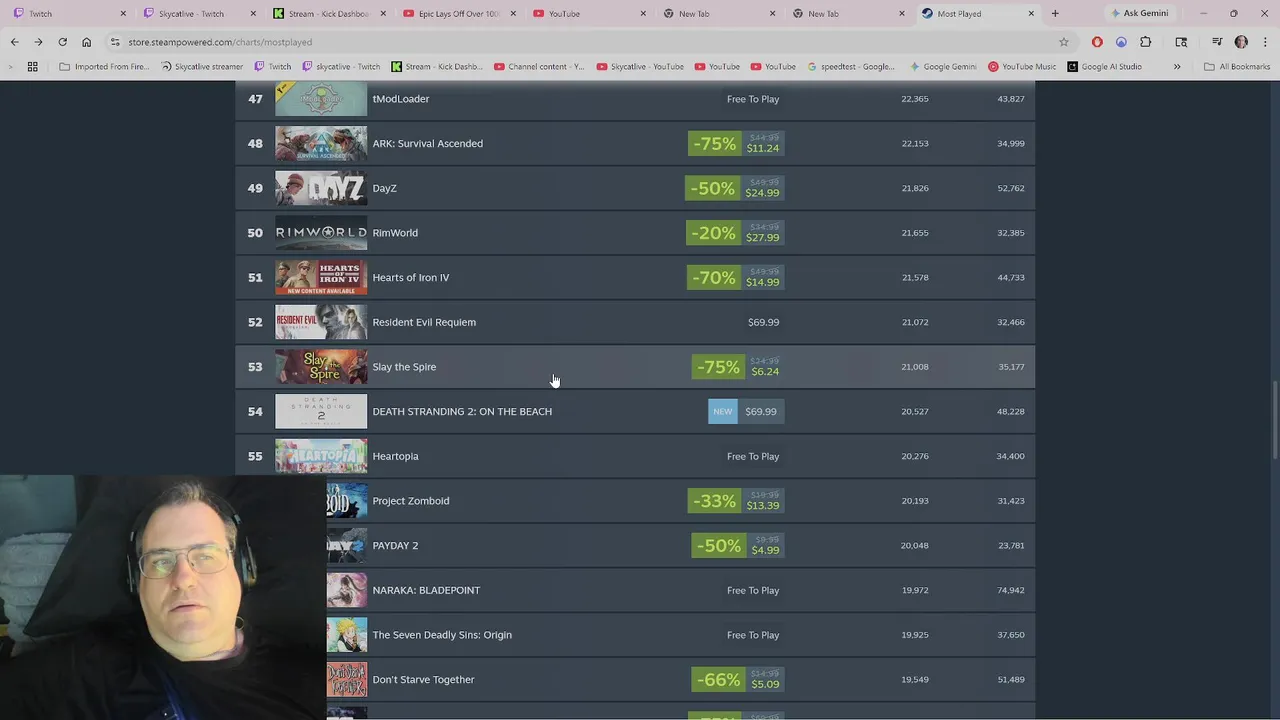Open the Google AI Studio bookmark
This screenshot has width=1280, height=720.
[x=1104, y=67]
